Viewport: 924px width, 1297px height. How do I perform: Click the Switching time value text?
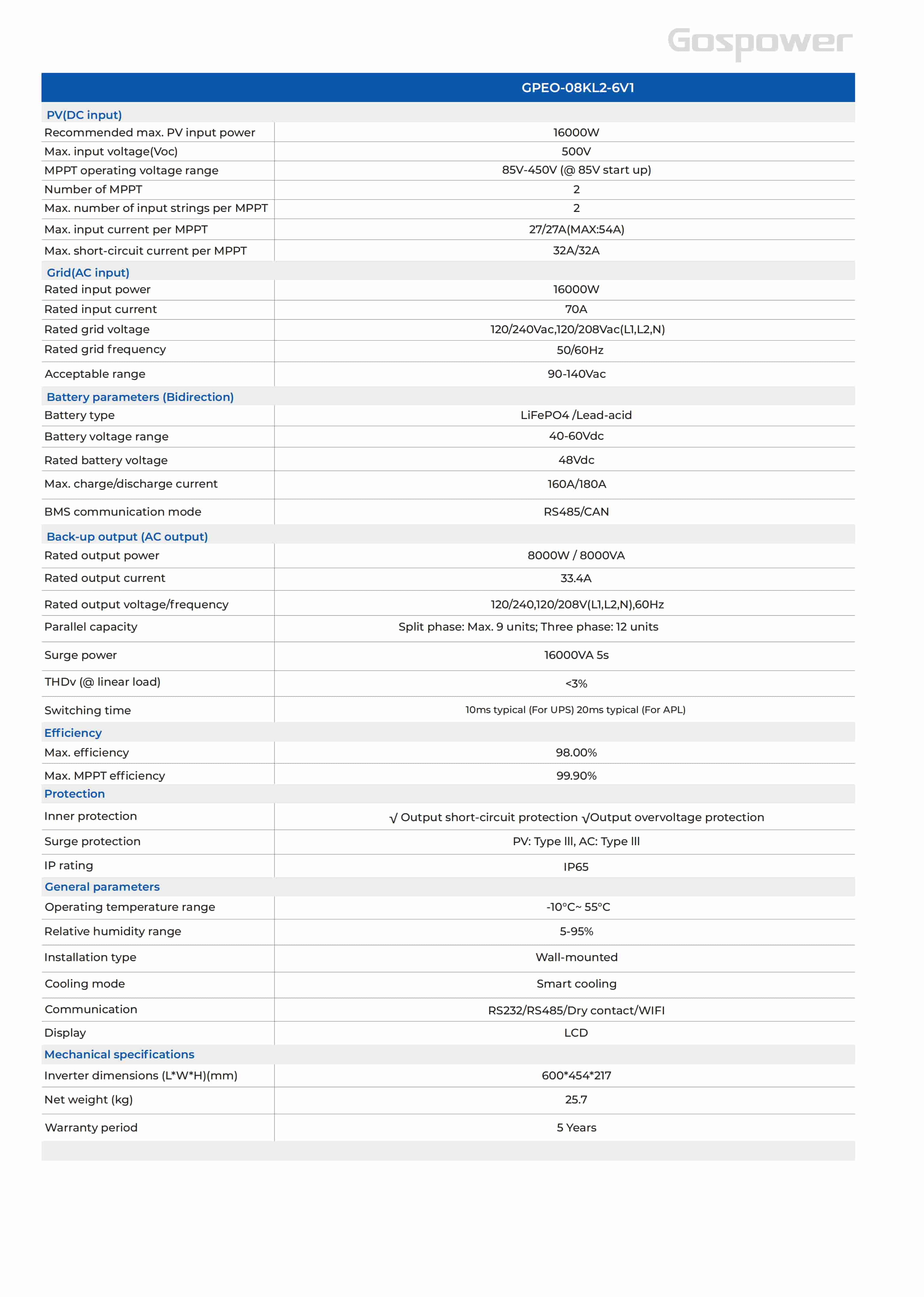[x=575, y=710]
